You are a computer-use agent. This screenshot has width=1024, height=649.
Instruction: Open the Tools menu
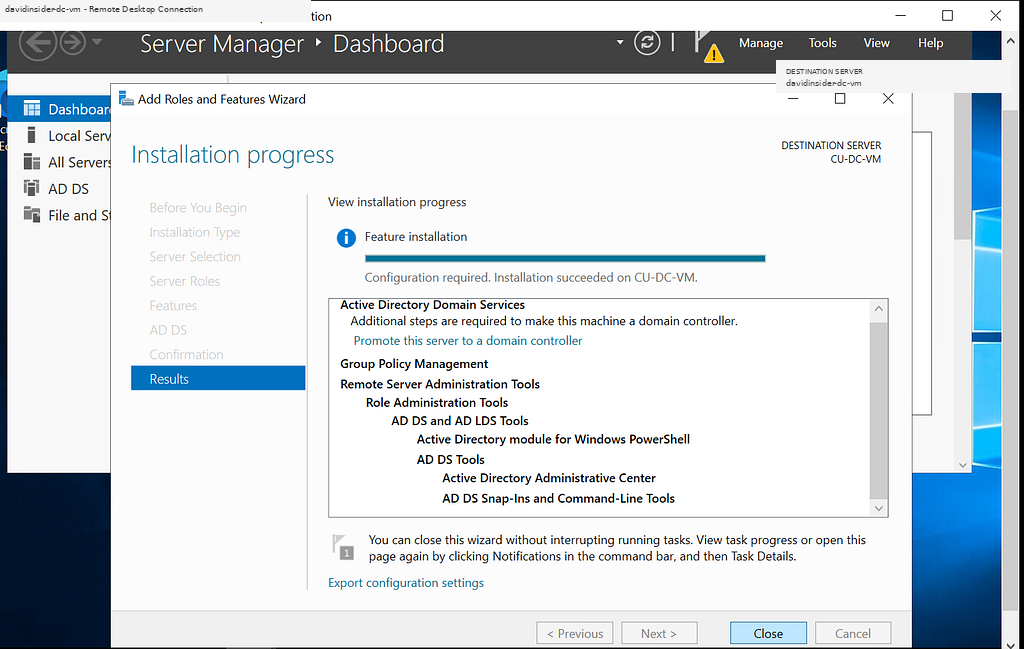click(x=822, y=43)
